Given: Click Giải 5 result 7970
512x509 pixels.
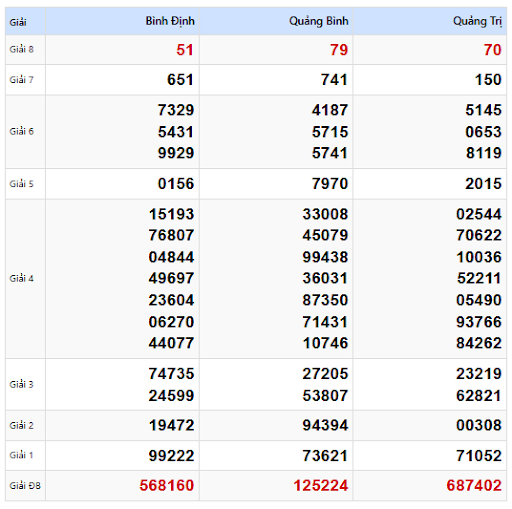Looking at the screenshot, I should [x=330, y=184].
